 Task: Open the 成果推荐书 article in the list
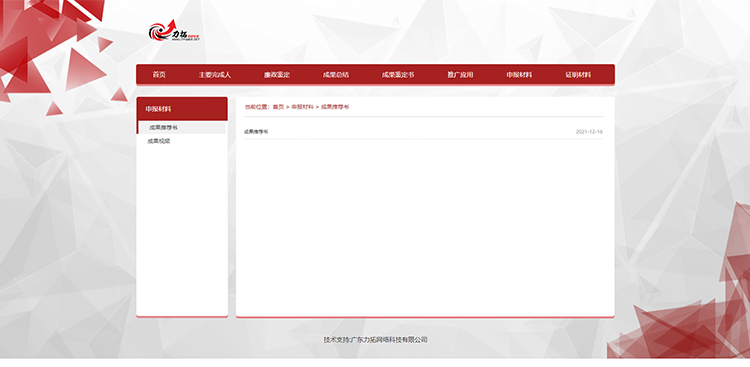pyautogui.click(x=256, y=132)
